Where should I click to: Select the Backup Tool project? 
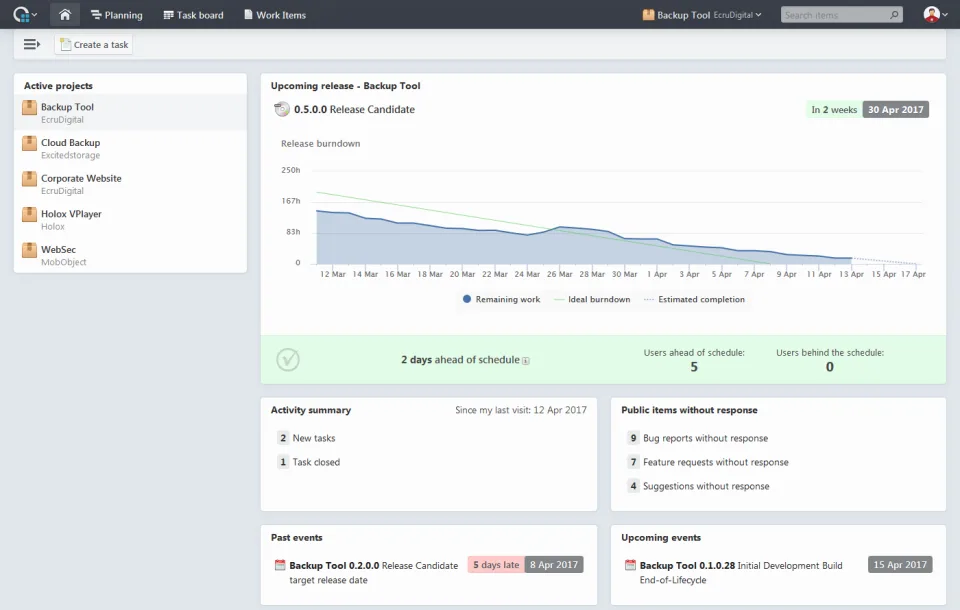click(x=130, y=113)
